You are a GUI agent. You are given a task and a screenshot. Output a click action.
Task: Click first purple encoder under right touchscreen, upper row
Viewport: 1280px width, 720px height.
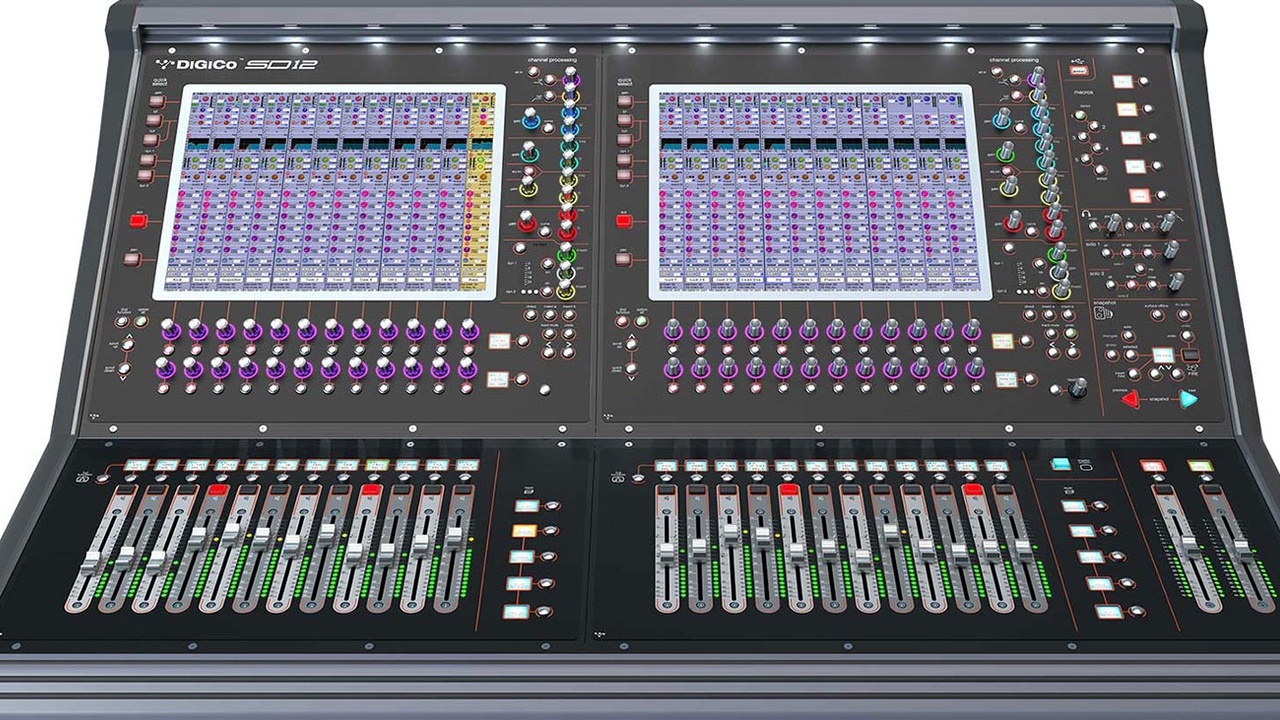coord(674,329)
